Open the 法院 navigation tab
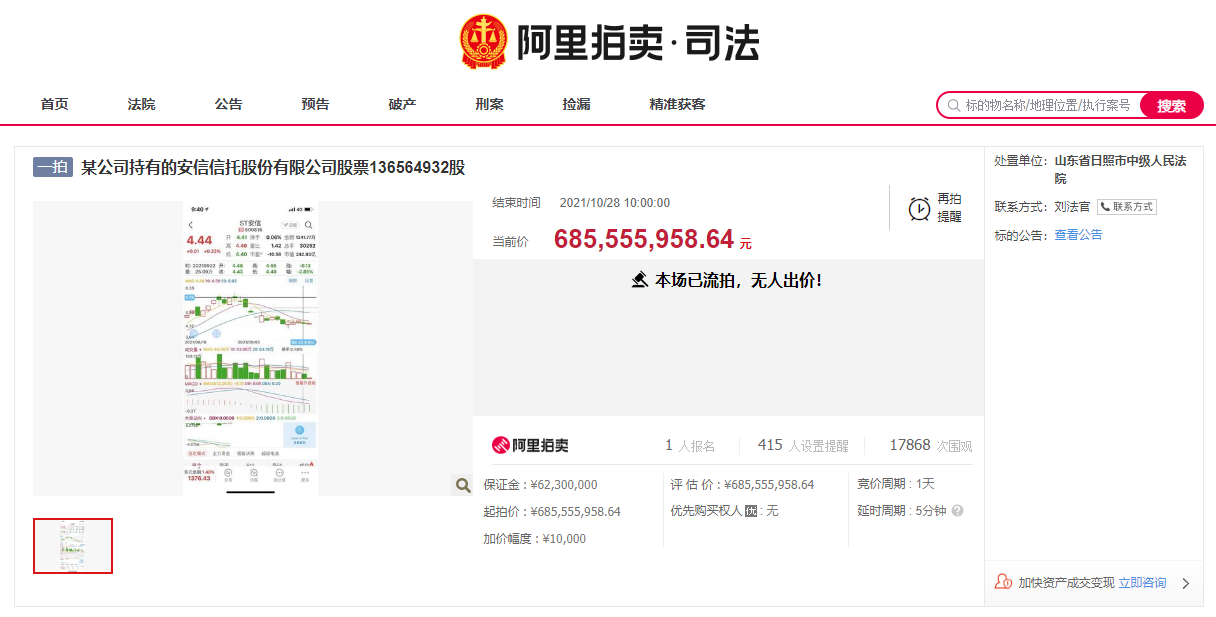Viewport: 1216px width, 617px height. tap(142, 104)
